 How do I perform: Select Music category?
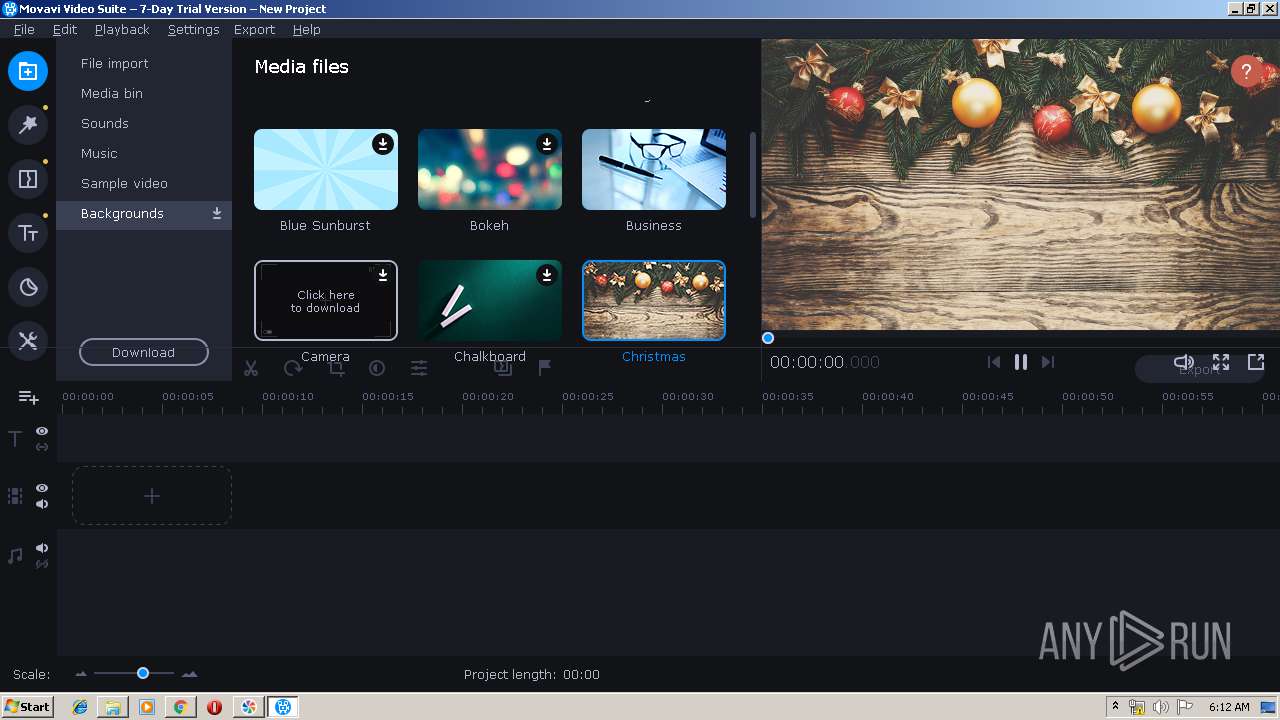coord(144,153)
